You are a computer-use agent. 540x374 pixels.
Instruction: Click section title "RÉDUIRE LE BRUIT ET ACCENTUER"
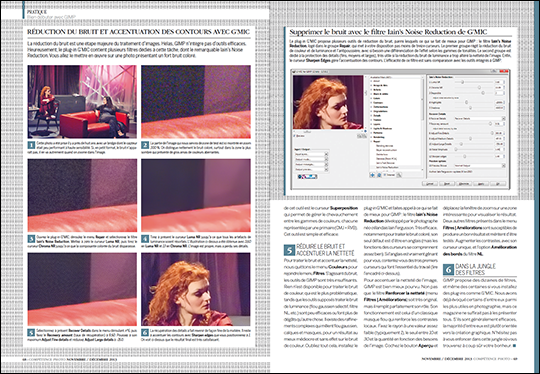click(x=325, y=250)
